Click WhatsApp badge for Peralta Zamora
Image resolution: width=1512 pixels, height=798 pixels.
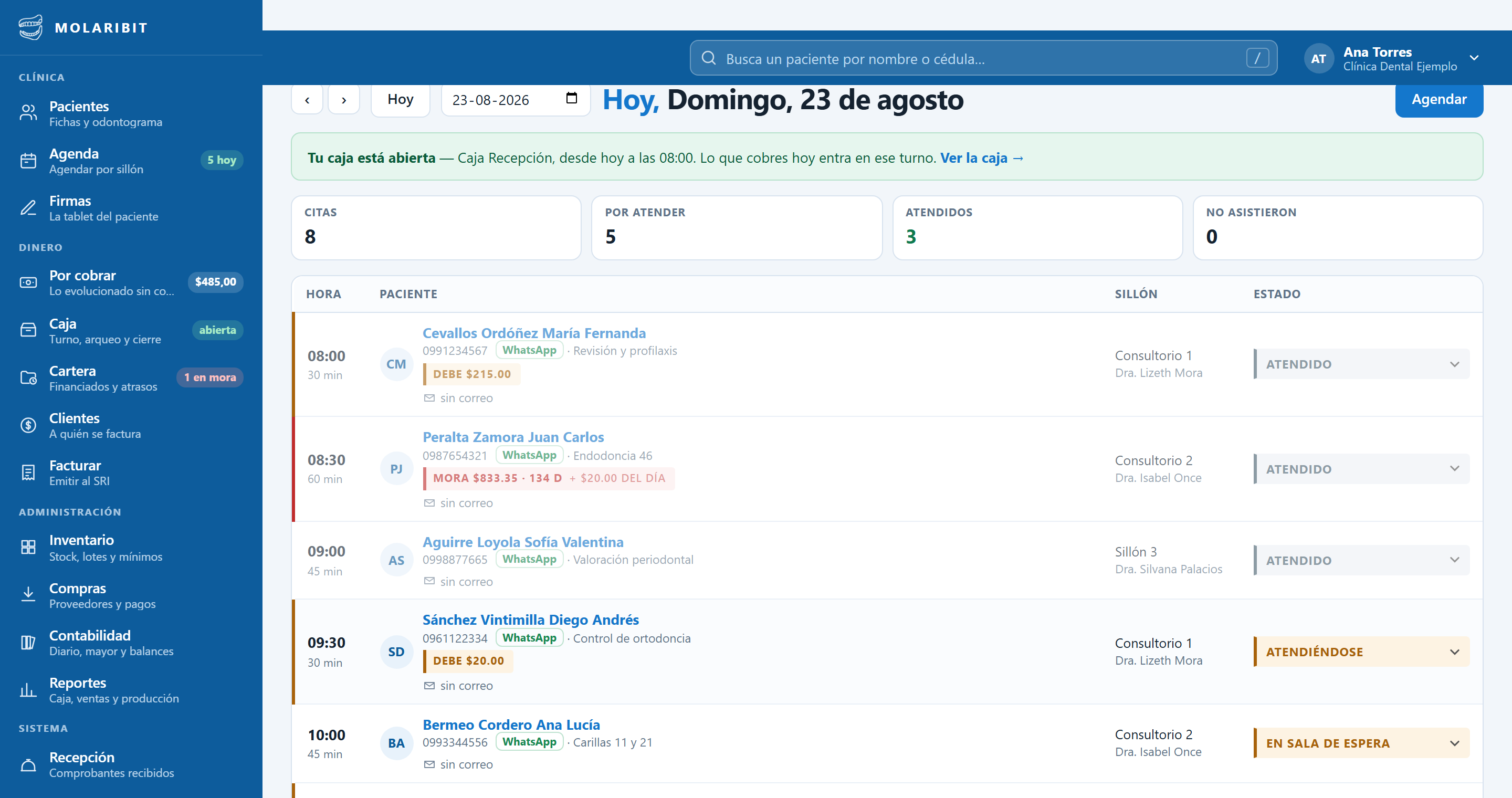point(529,455)
